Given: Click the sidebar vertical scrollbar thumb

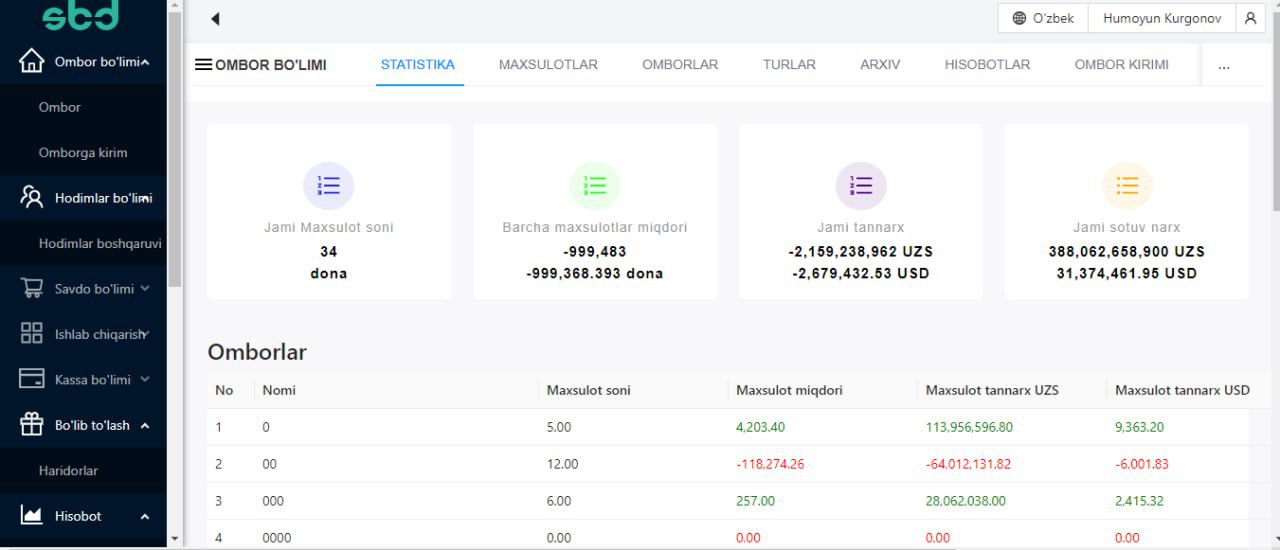Looking at the screenshot, I should coord(175,150).
